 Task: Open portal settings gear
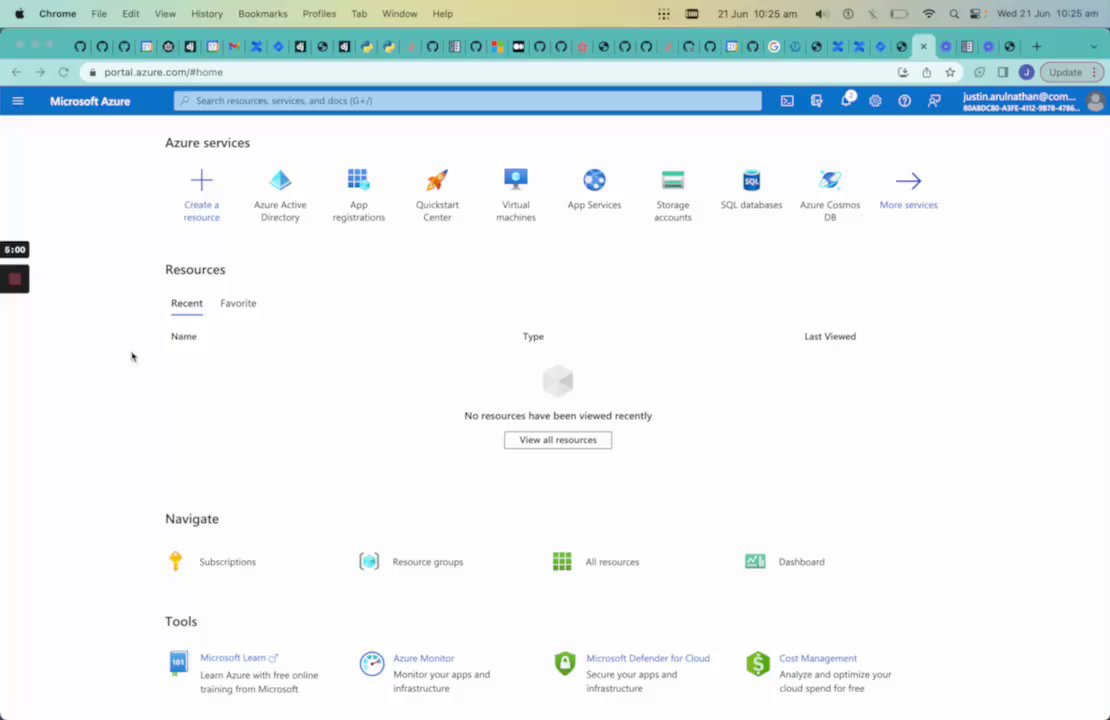tap(875, 101)
